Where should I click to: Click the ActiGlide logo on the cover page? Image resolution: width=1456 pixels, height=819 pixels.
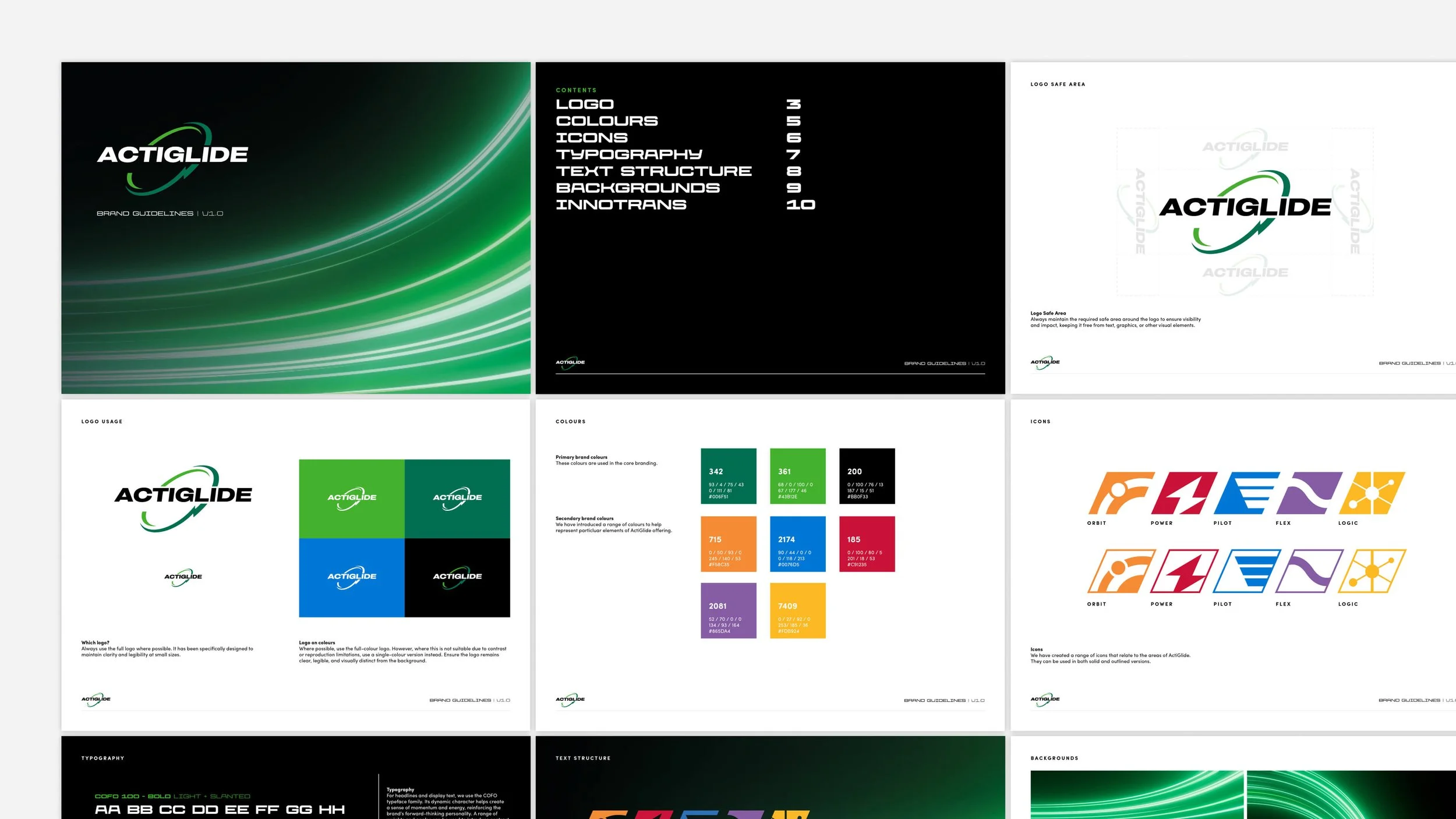[x=172, y=158]
